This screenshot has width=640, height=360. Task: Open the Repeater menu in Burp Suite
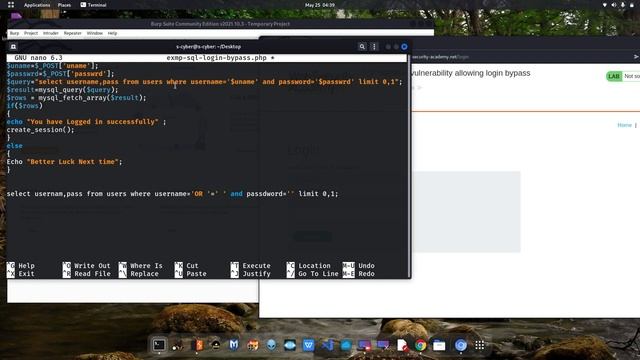(x=73, y=33)
